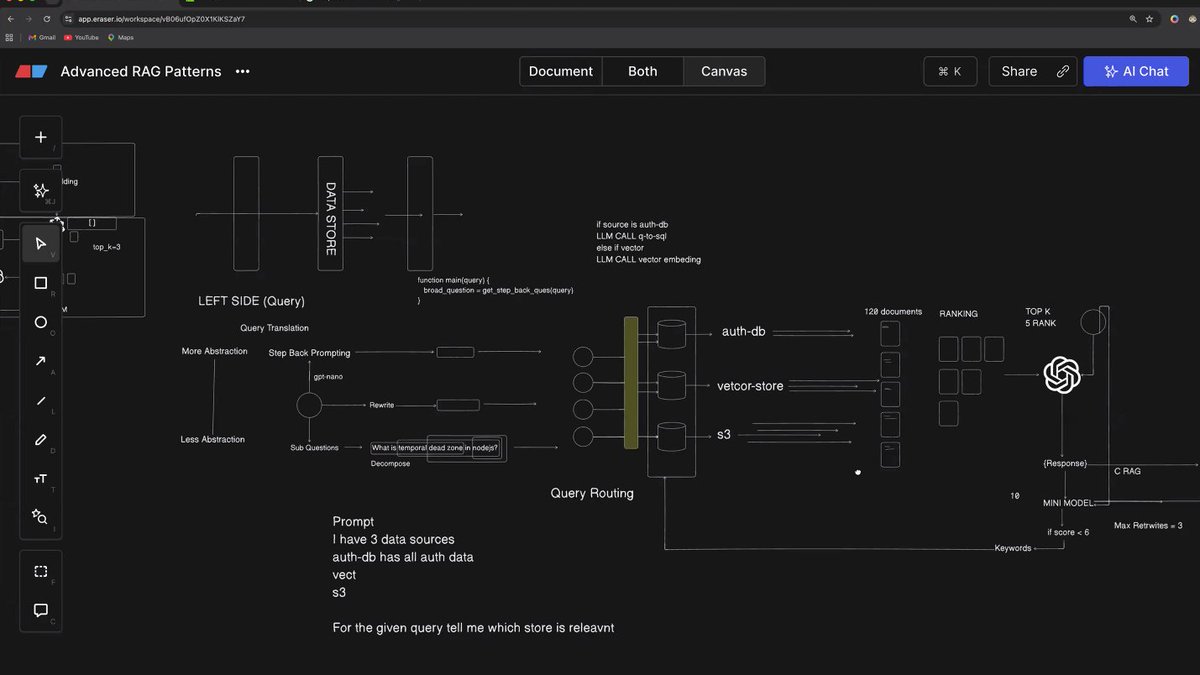Select the top_k=3 label
This screenshot has height=675, width=1200.
tap(107, 246)
